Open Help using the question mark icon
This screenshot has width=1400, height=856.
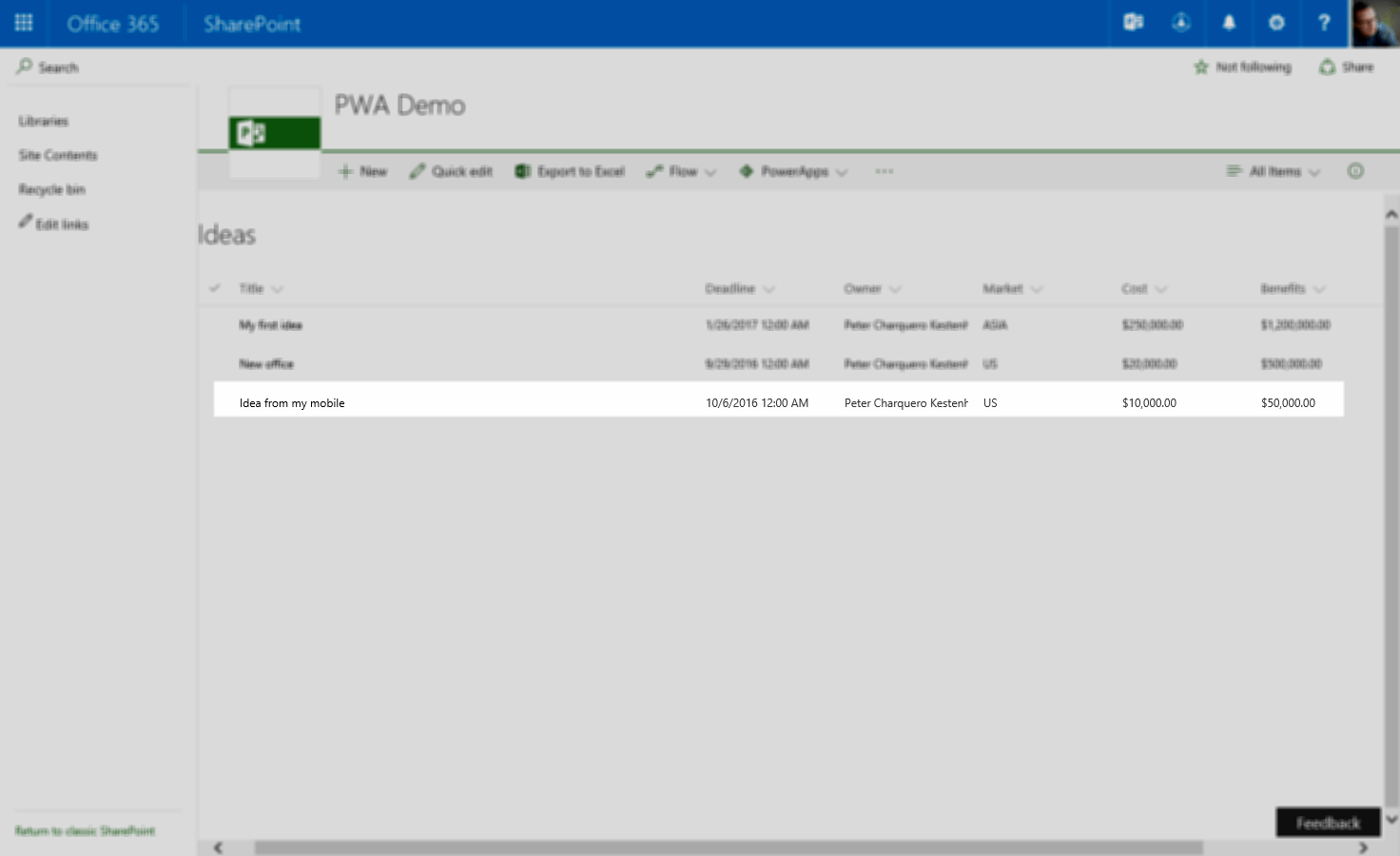[1324, 23]
